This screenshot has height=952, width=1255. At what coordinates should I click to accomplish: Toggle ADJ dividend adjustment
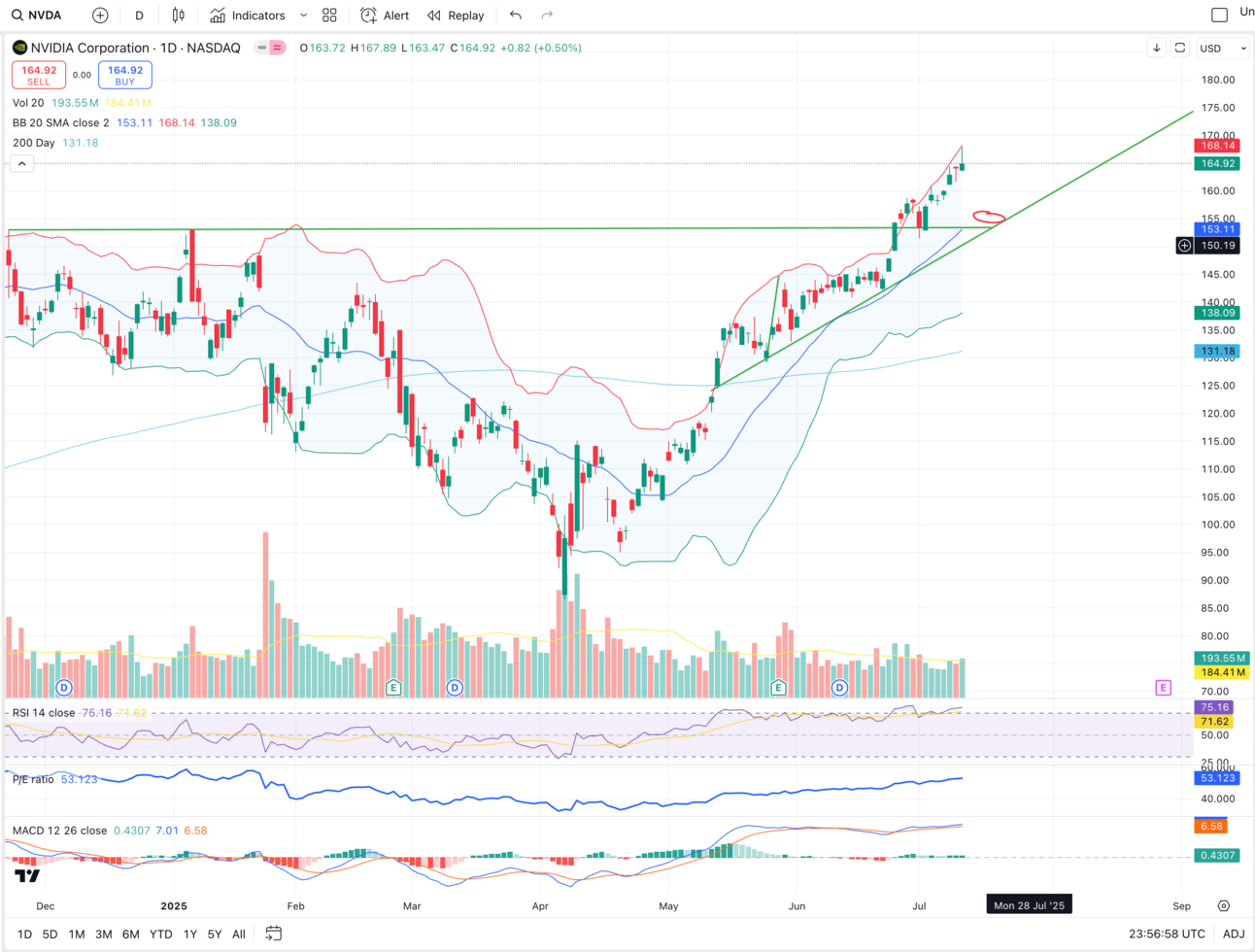pyautogui.click(x=1234, y=935)
